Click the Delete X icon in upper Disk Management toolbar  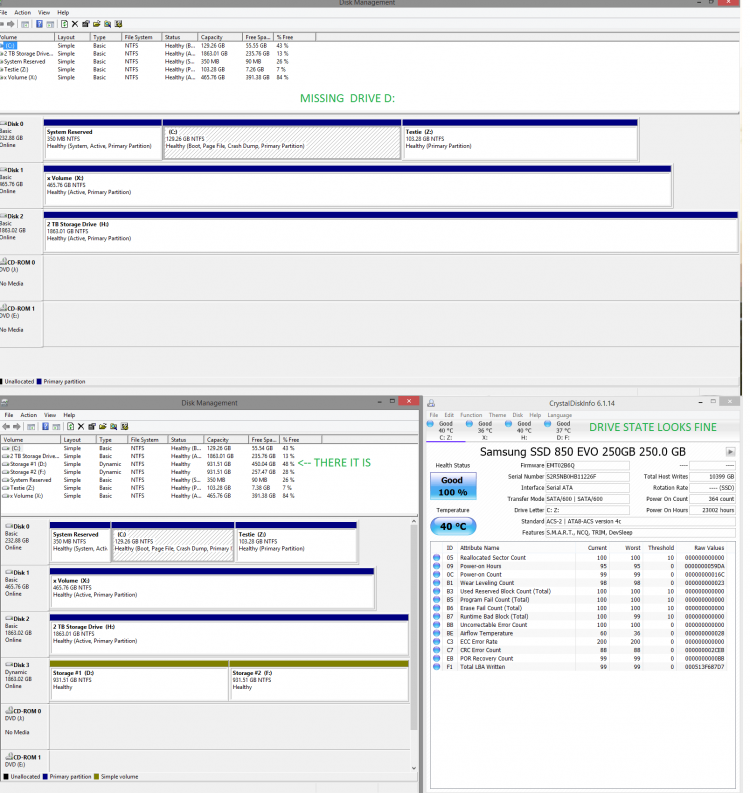75,24
